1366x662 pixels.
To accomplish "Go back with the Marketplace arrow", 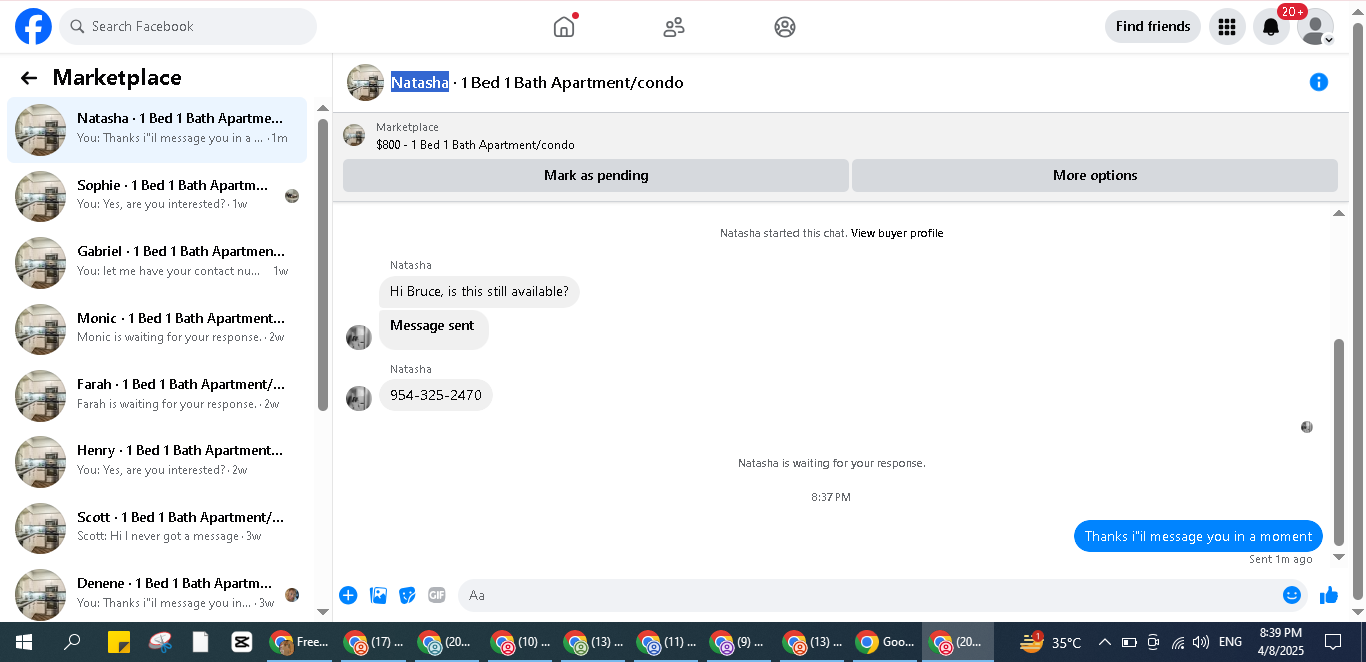I will point(29,78).
